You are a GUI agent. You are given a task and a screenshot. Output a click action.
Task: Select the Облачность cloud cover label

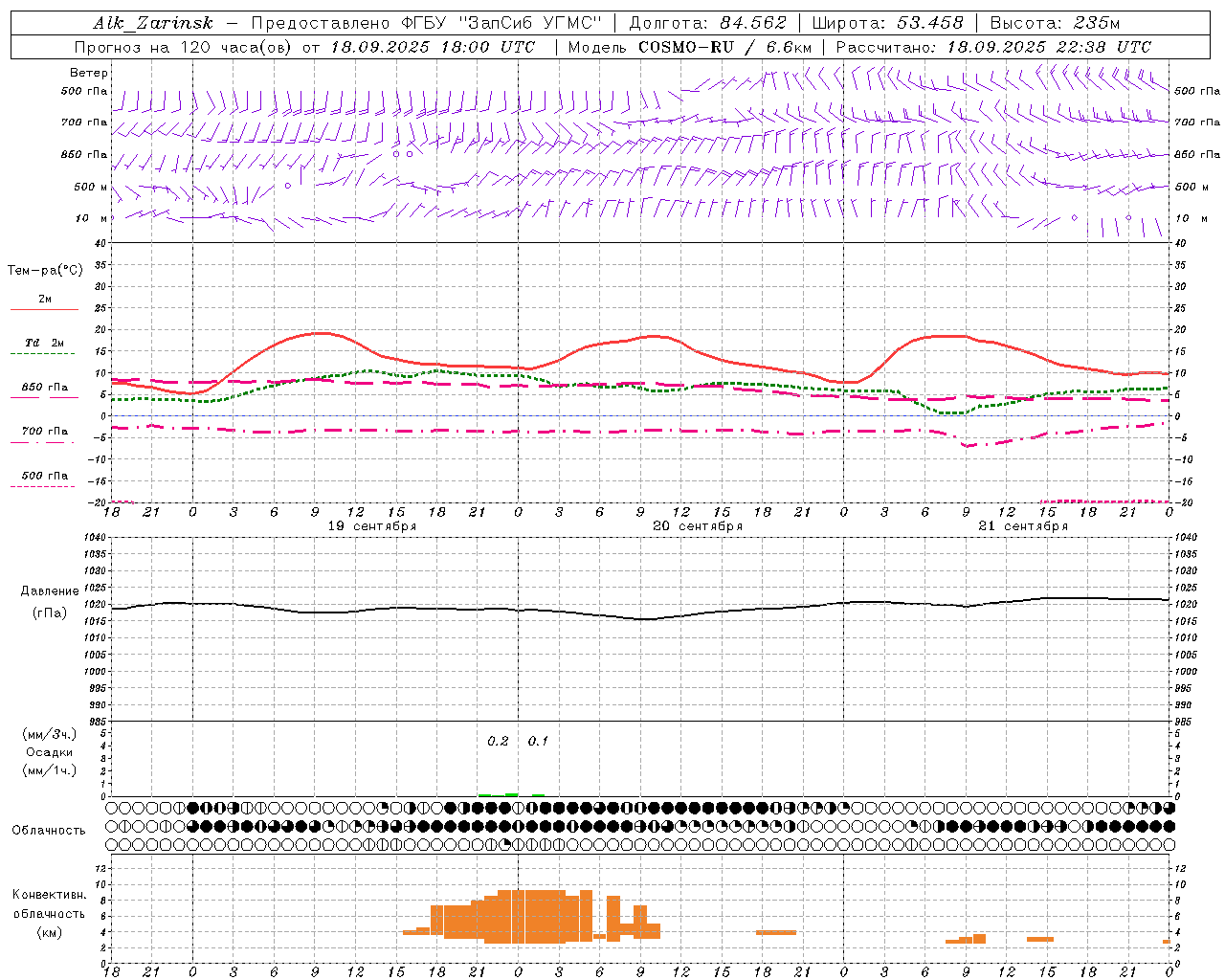point(49,831)
